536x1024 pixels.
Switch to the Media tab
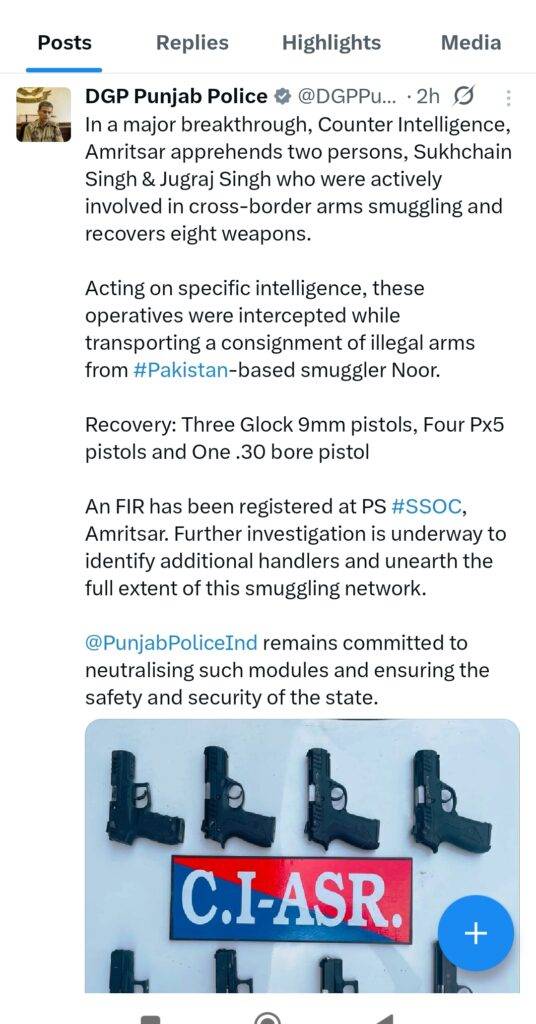point(471,43)
